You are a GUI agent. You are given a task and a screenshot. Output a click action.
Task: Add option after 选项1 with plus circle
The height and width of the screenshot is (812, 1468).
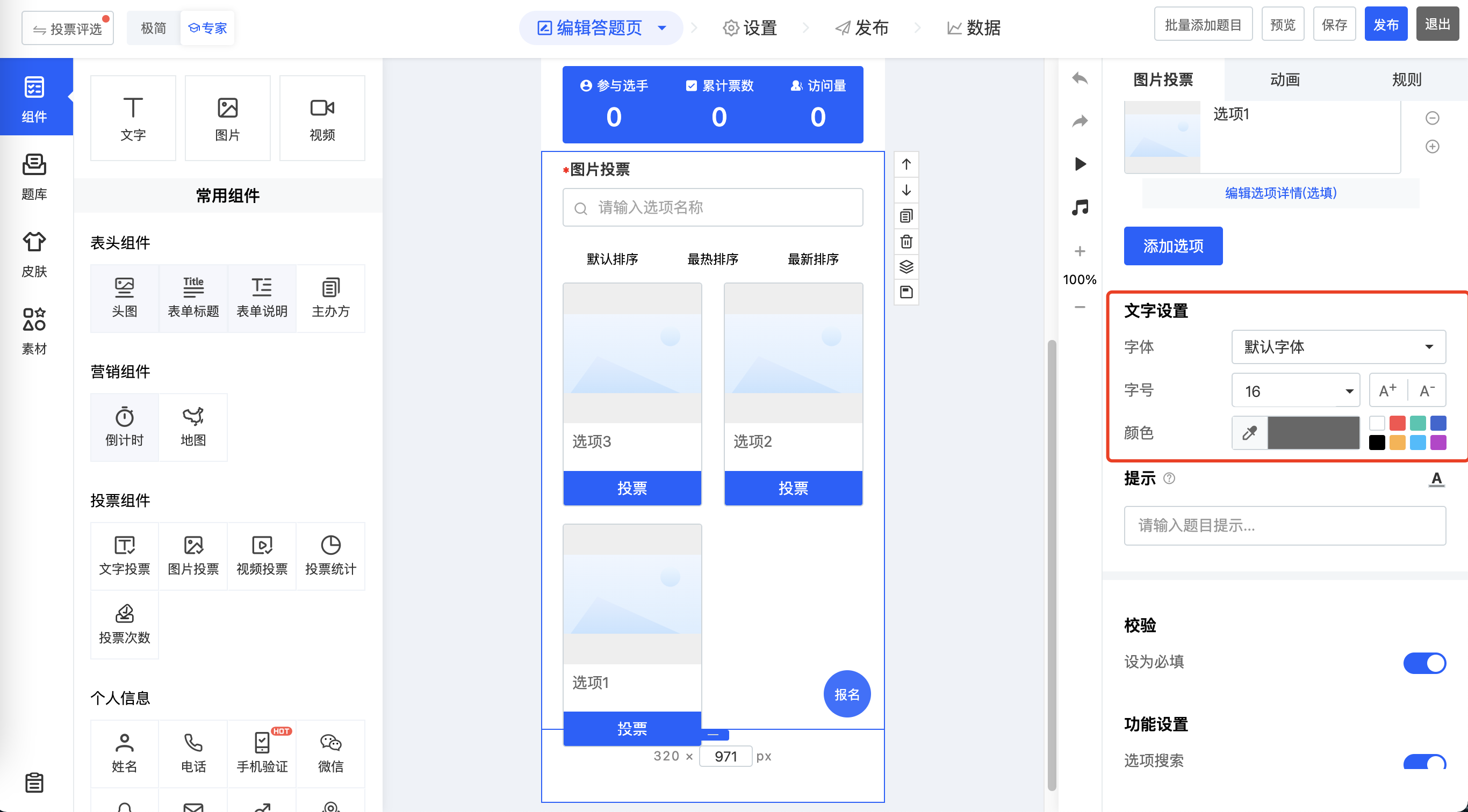[1432, 146]
